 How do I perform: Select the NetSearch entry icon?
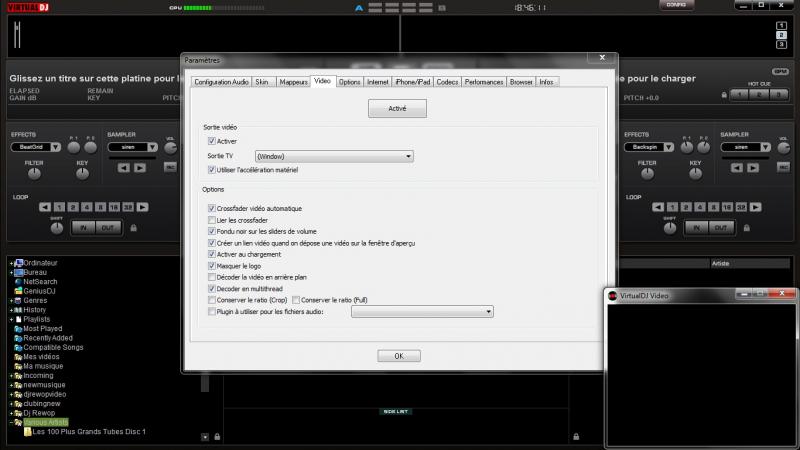click(x=18, y=282)
